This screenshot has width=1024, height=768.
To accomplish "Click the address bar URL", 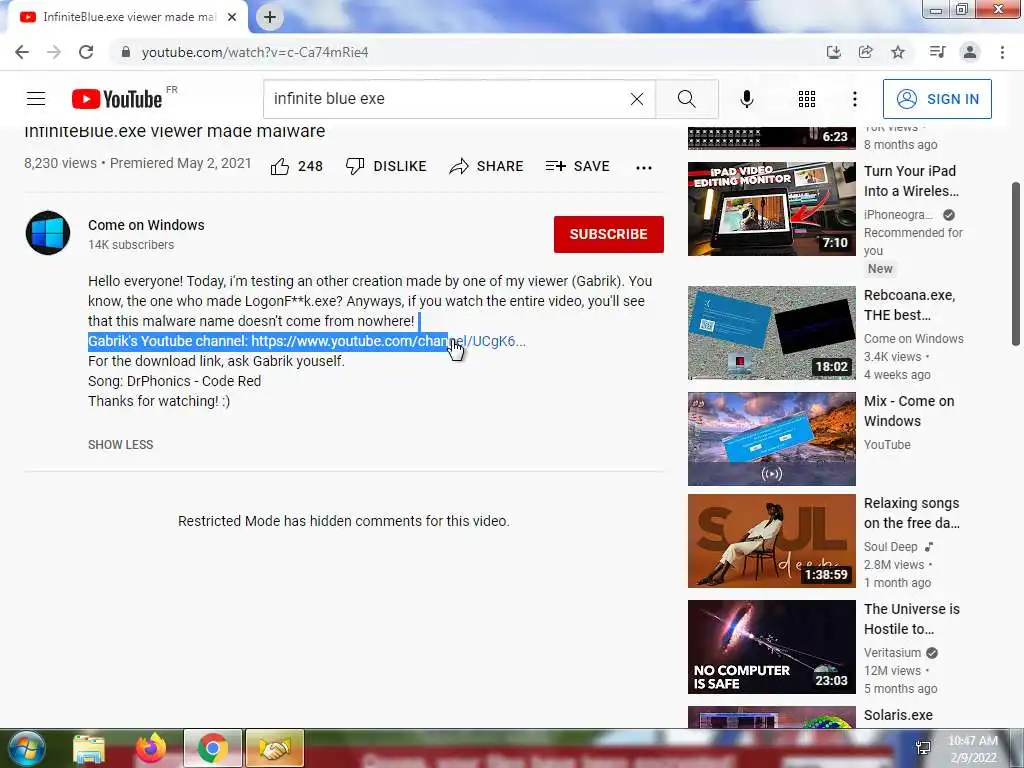I will (255, 52).
